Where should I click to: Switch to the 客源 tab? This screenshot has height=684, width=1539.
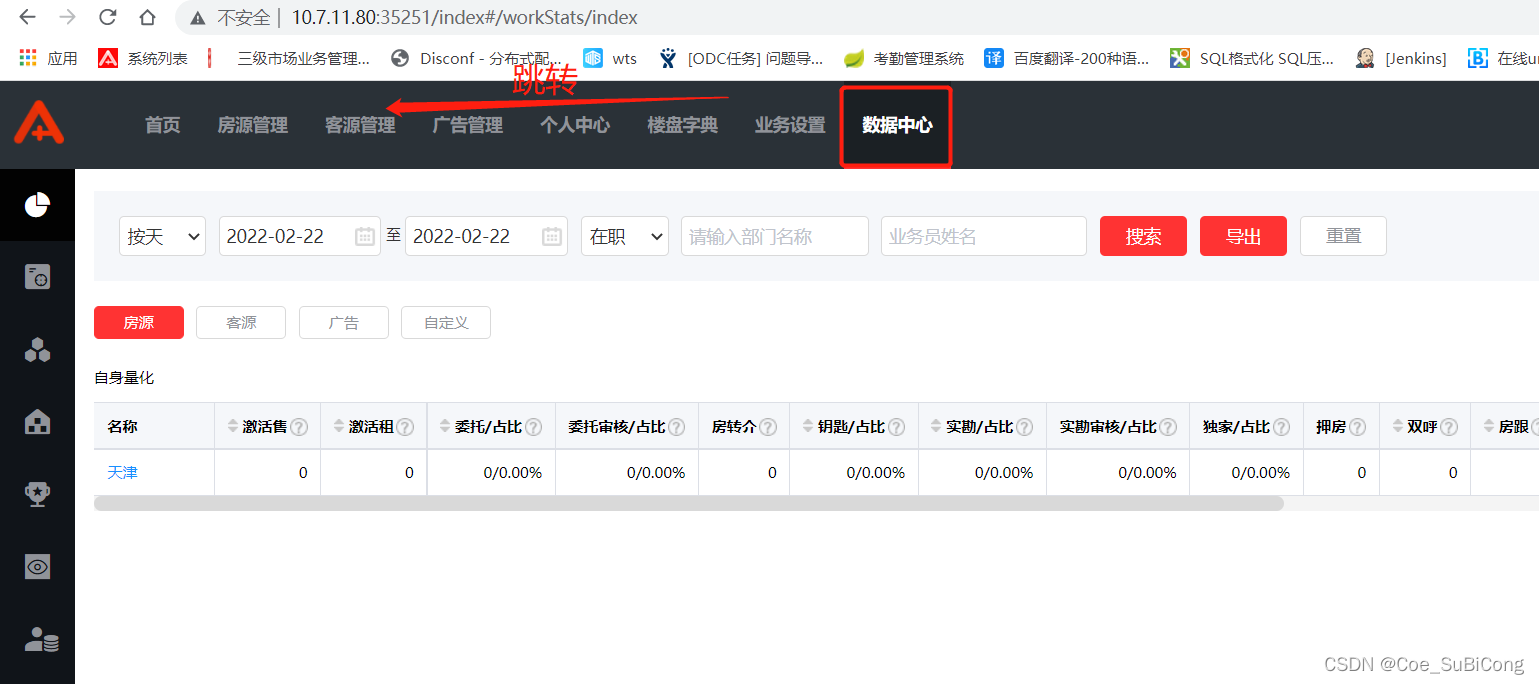tap(241, 323)
